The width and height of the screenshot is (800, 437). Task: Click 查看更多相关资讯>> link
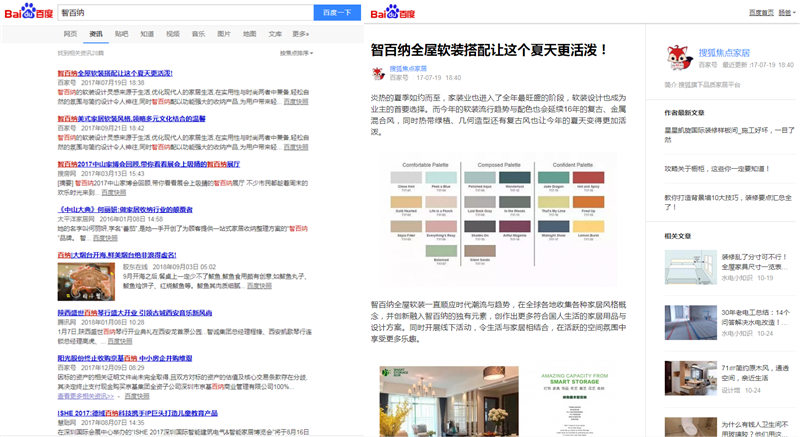tap(86, 396)
